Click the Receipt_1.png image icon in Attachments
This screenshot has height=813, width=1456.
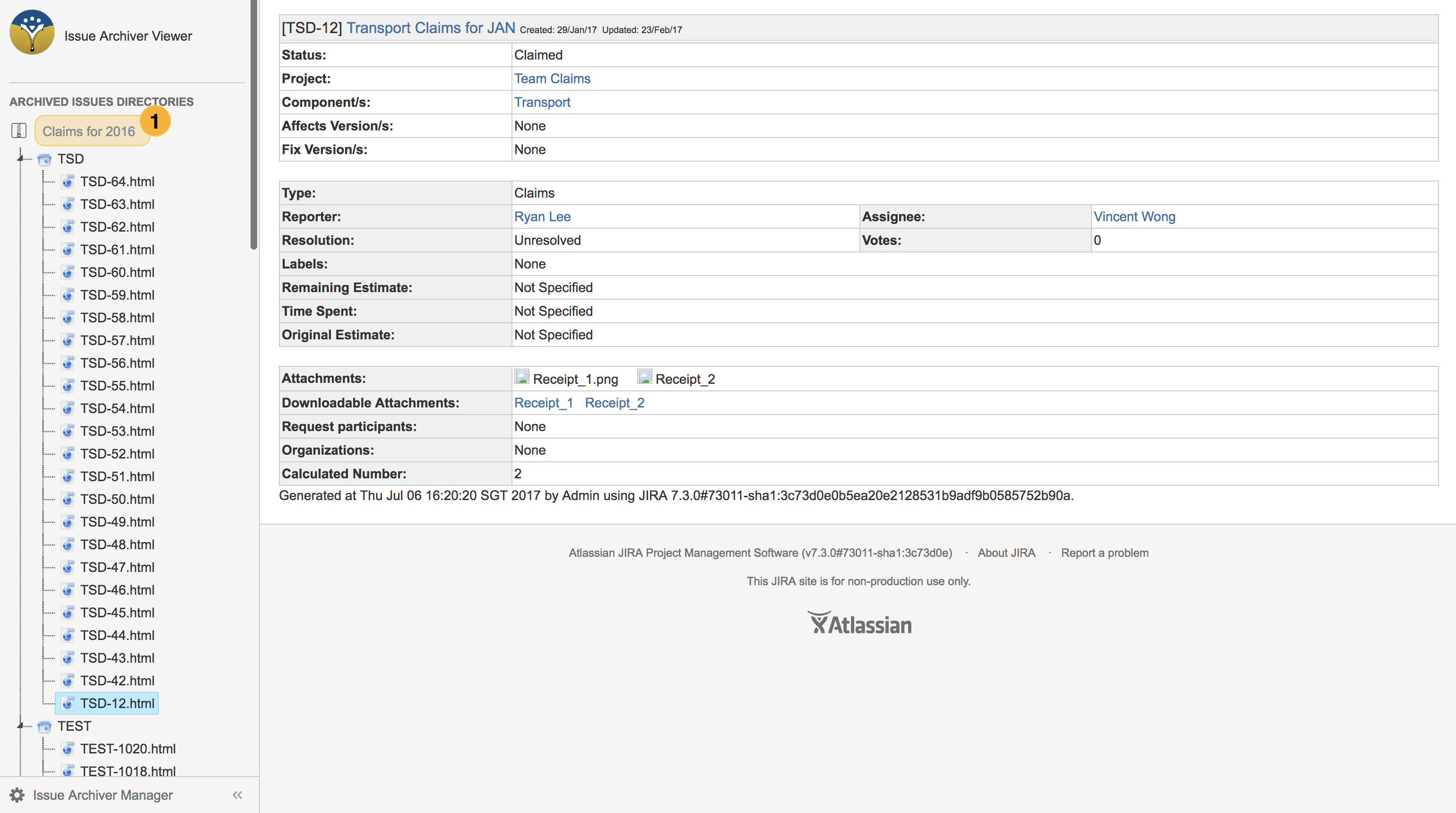pos(522,377)
